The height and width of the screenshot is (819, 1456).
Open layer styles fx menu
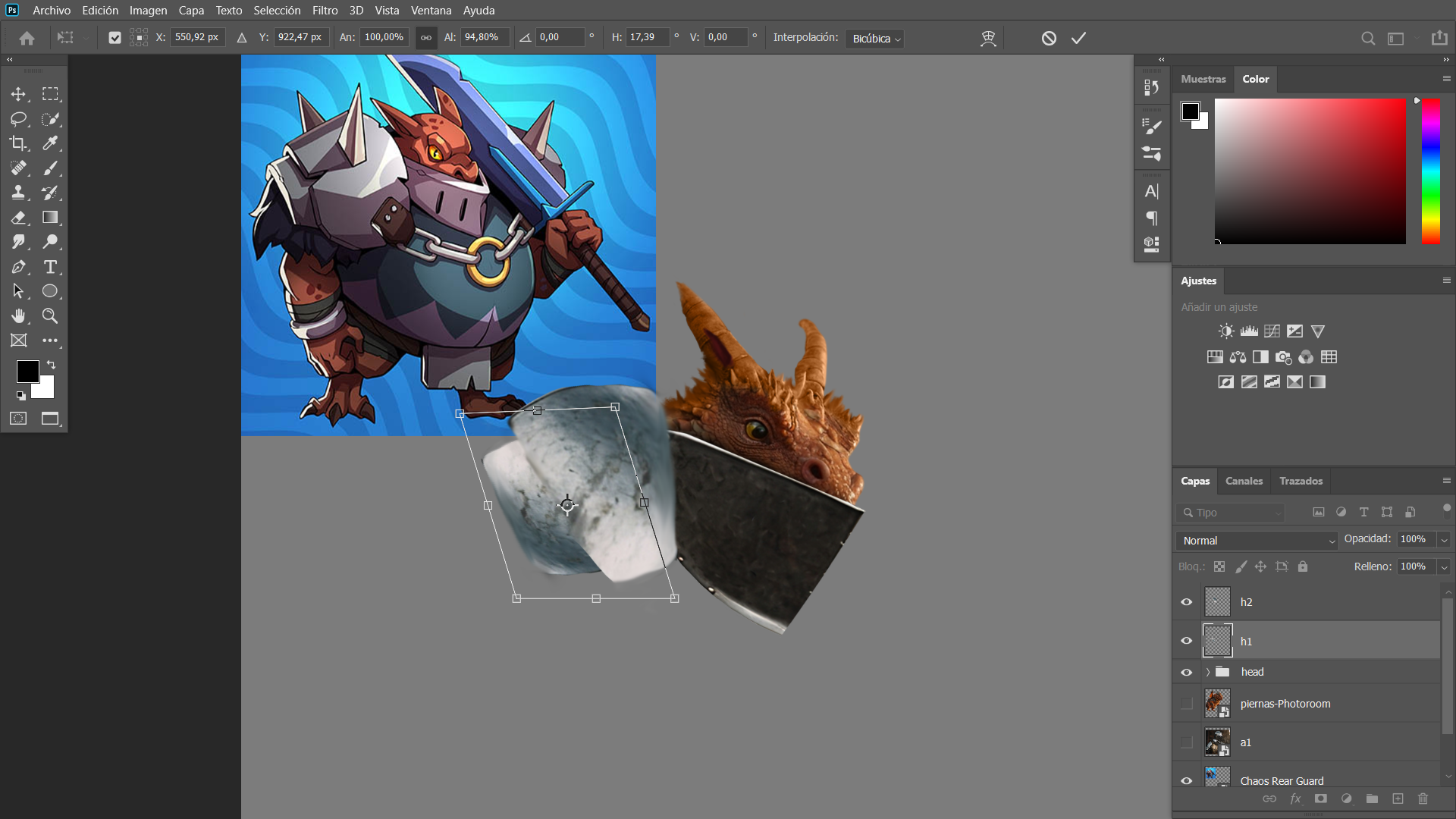pyautogui.click(x=1295, y=799)
